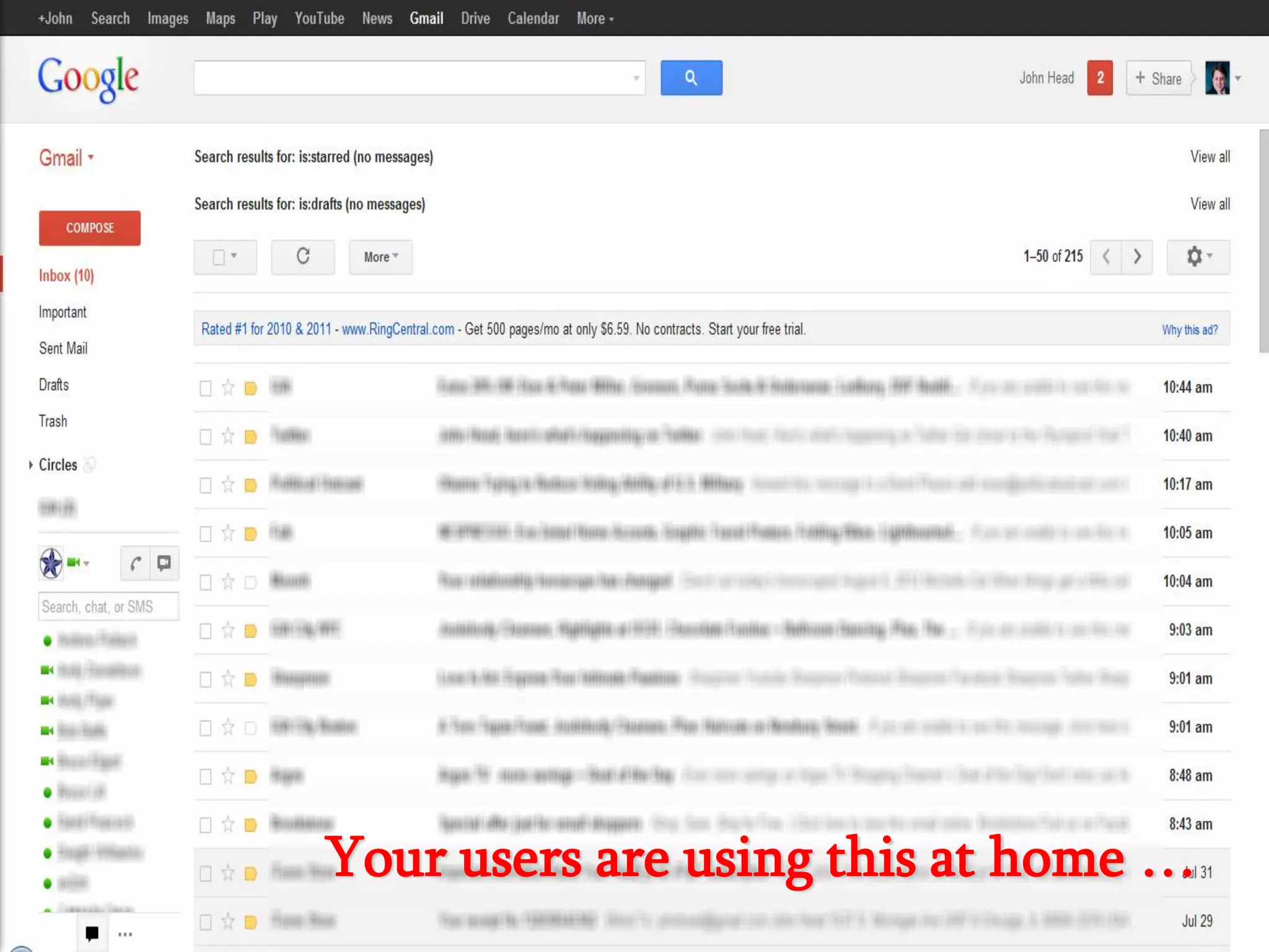The image size is (1269, 952).
Task: Open Drive from the top bar
Action: [x=475, y=19]
